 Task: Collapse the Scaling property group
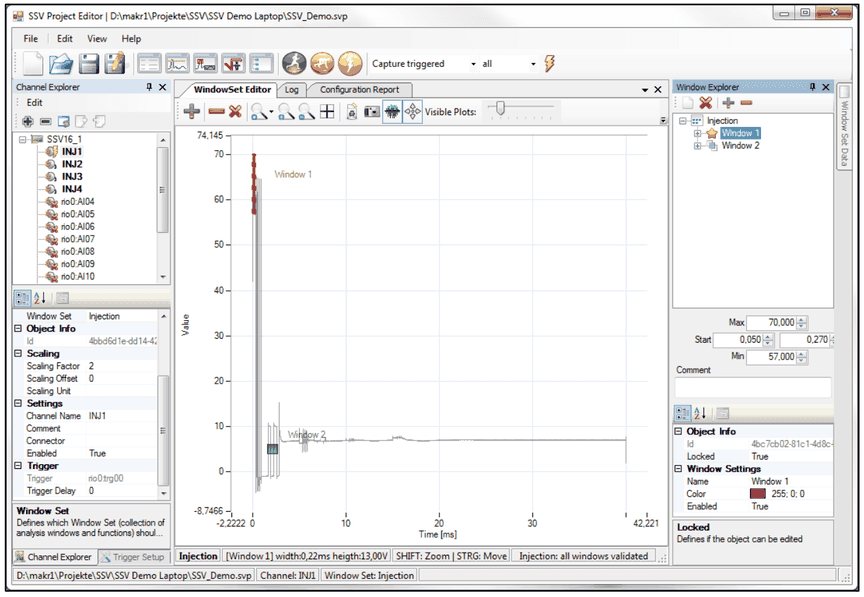tap(18, 353)
